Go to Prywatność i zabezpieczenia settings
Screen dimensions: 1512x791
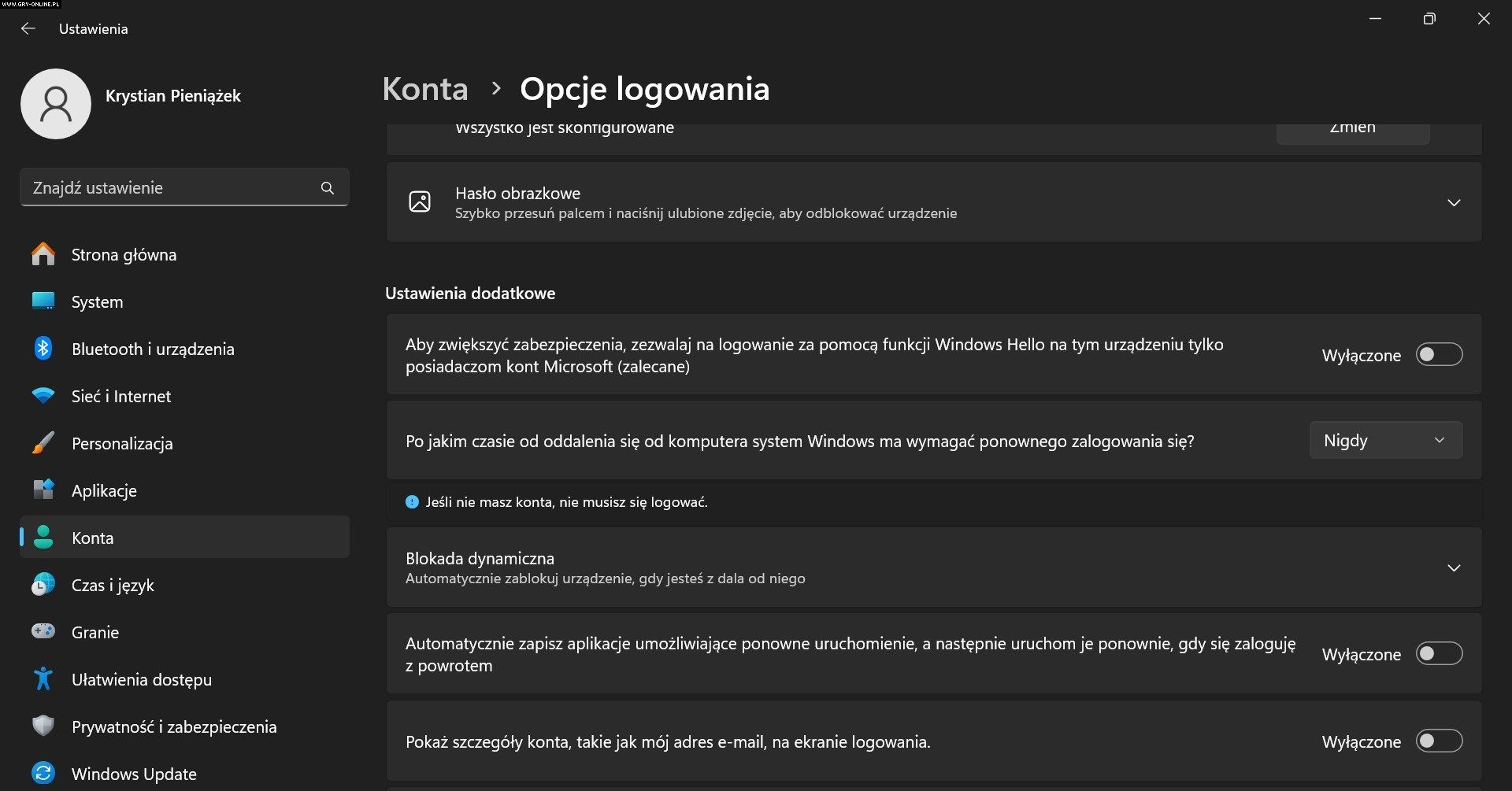[173, 727]
